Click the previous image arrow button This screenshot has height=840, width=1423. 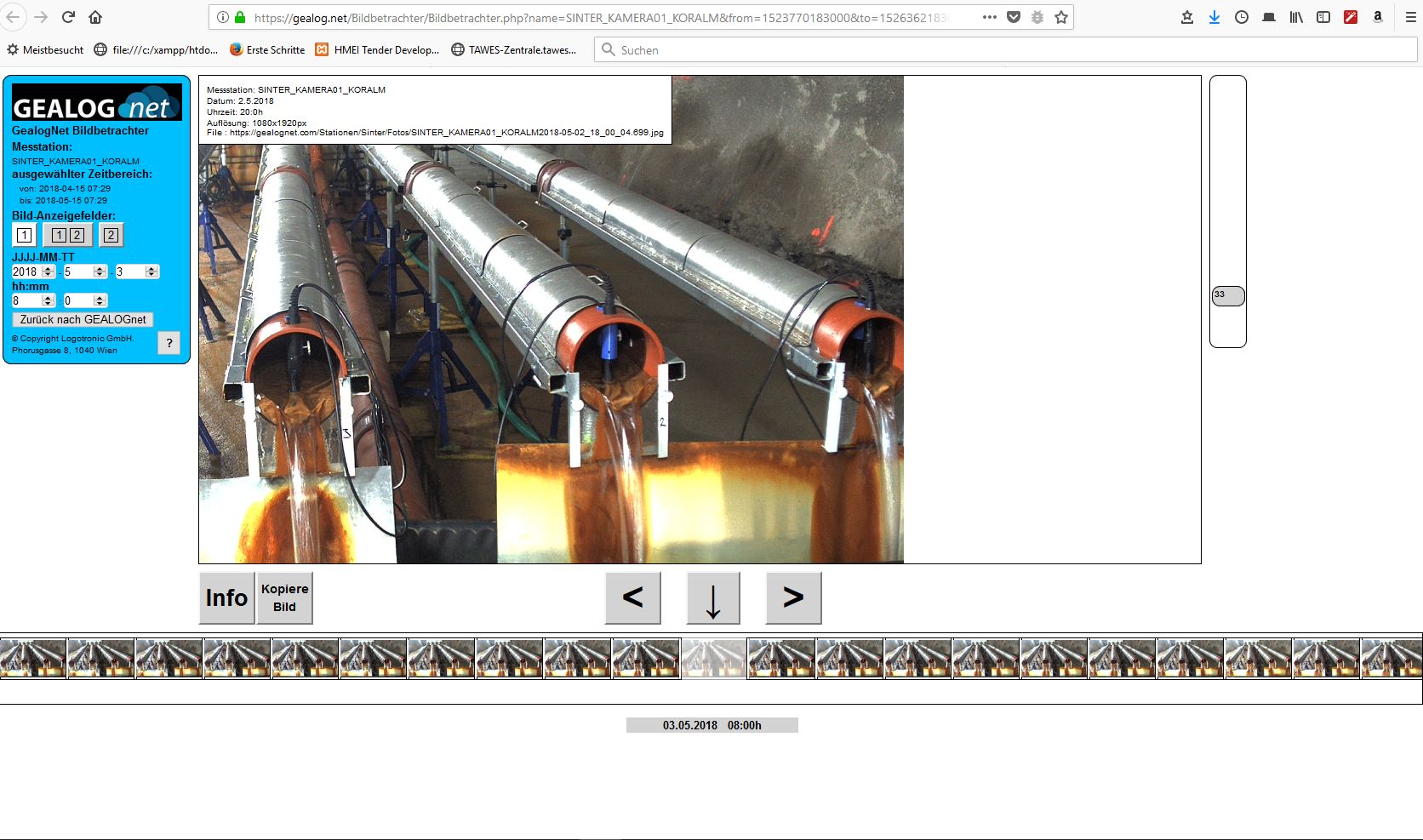click(x=632, y=597)
